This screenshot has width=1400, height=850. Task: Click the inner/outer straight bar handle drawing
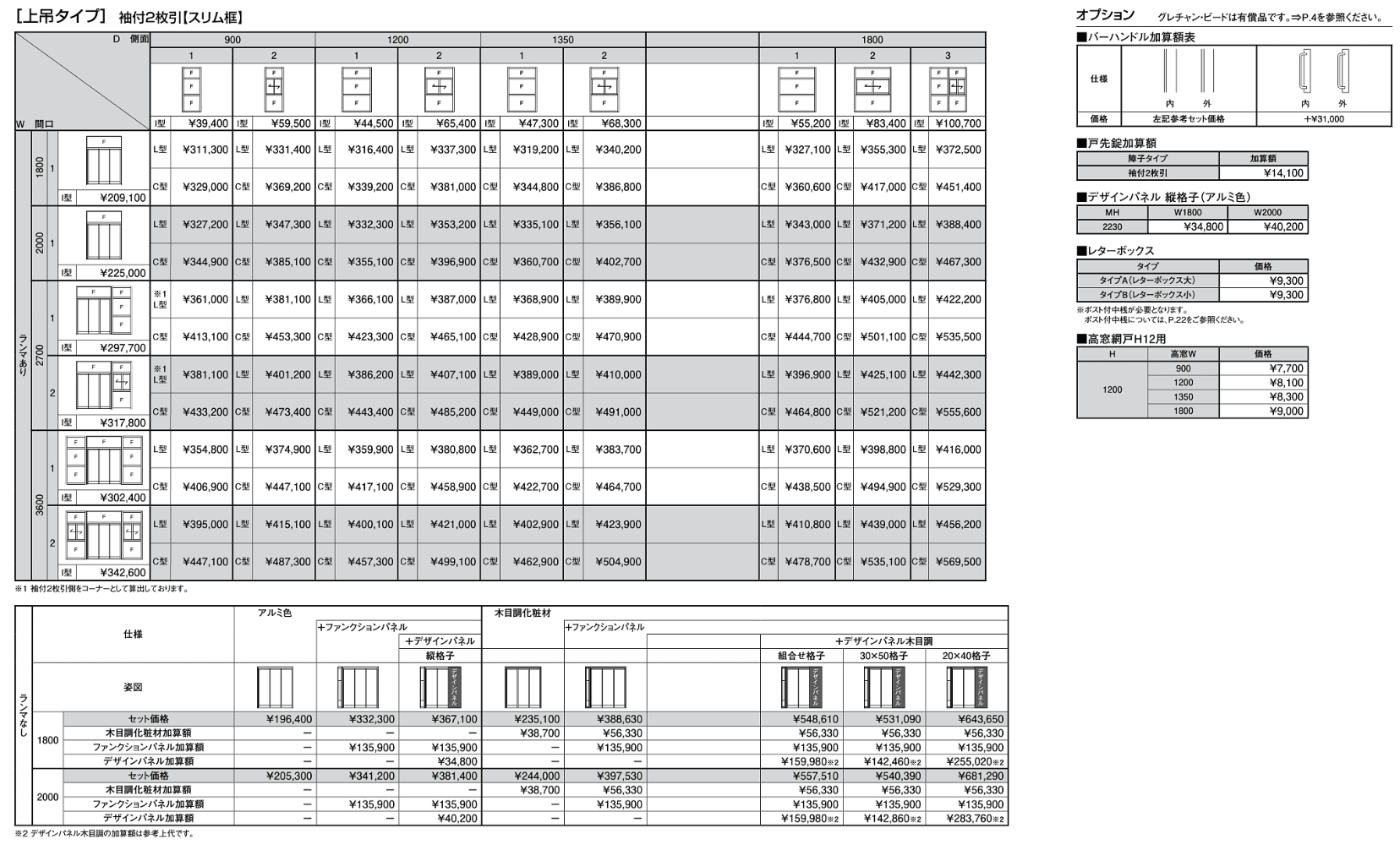coord(1188,71)
